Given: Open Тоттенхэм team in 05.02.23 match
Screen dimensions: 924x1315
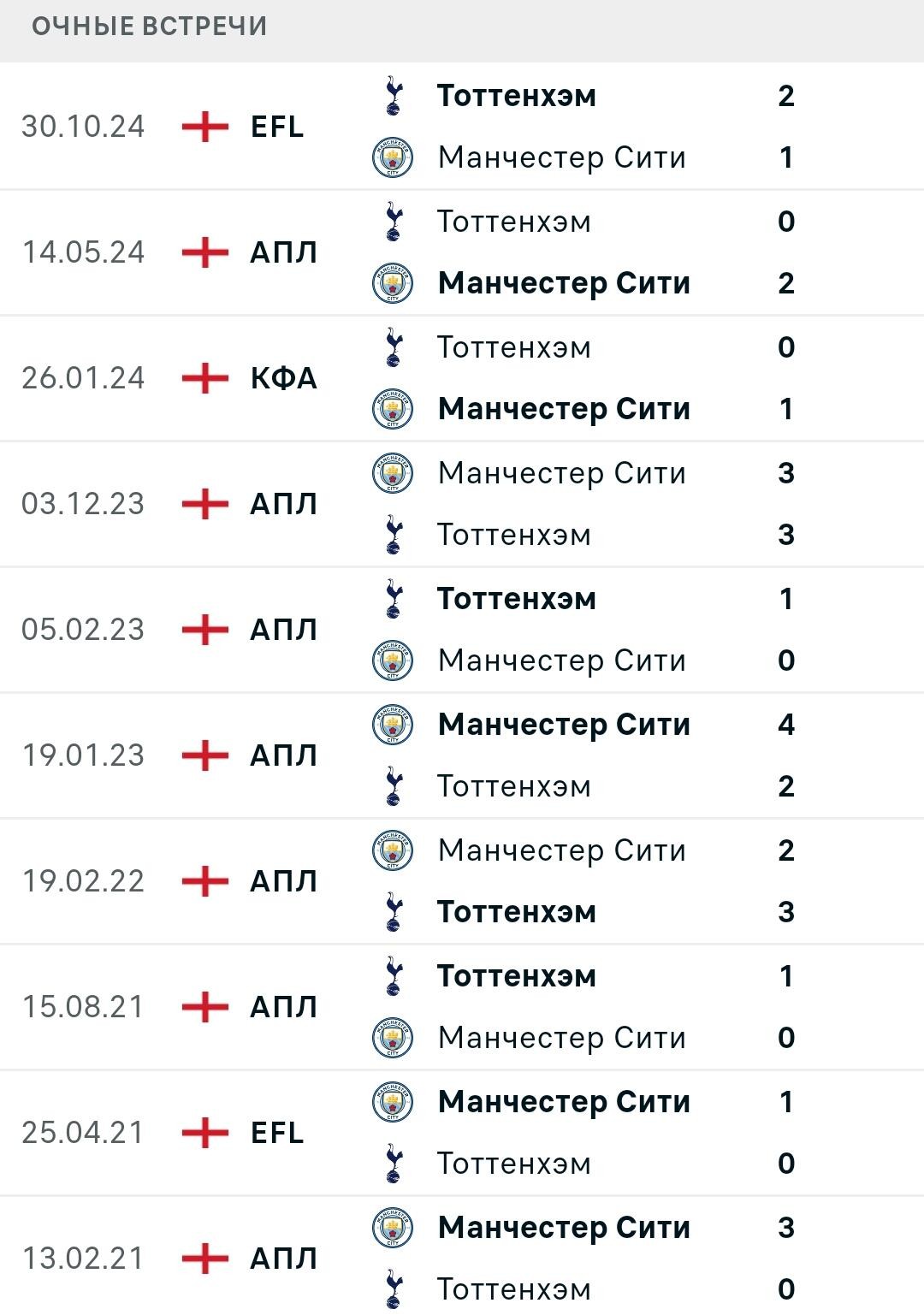Looking at the screenshot, I should 517,599.
